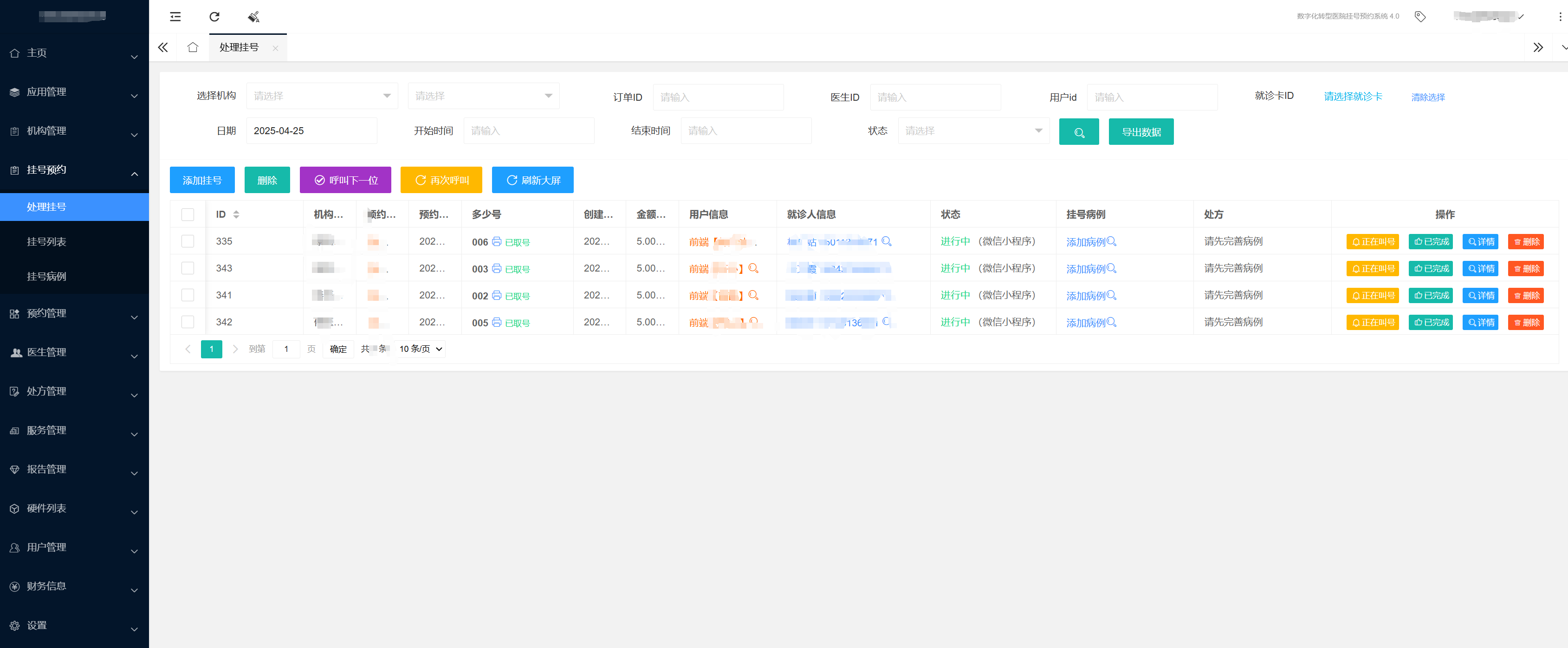Tick the checkbox for row ID 342

(188, 322)
